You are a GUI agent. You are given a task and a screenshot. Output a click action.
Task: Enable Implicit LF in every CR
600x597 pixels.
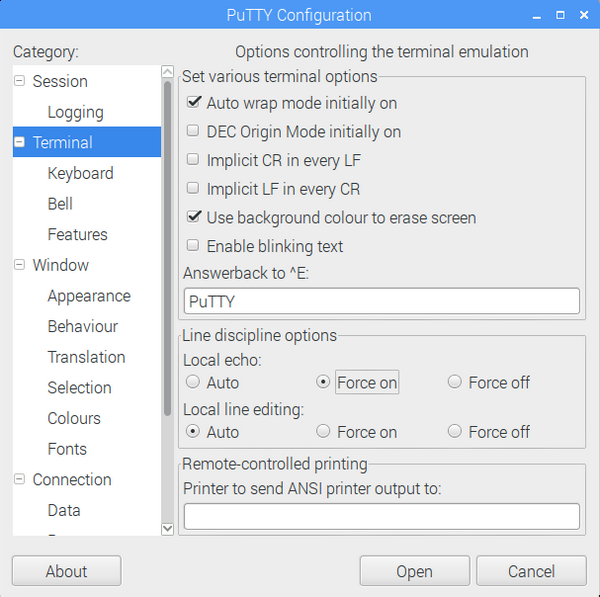193,188
